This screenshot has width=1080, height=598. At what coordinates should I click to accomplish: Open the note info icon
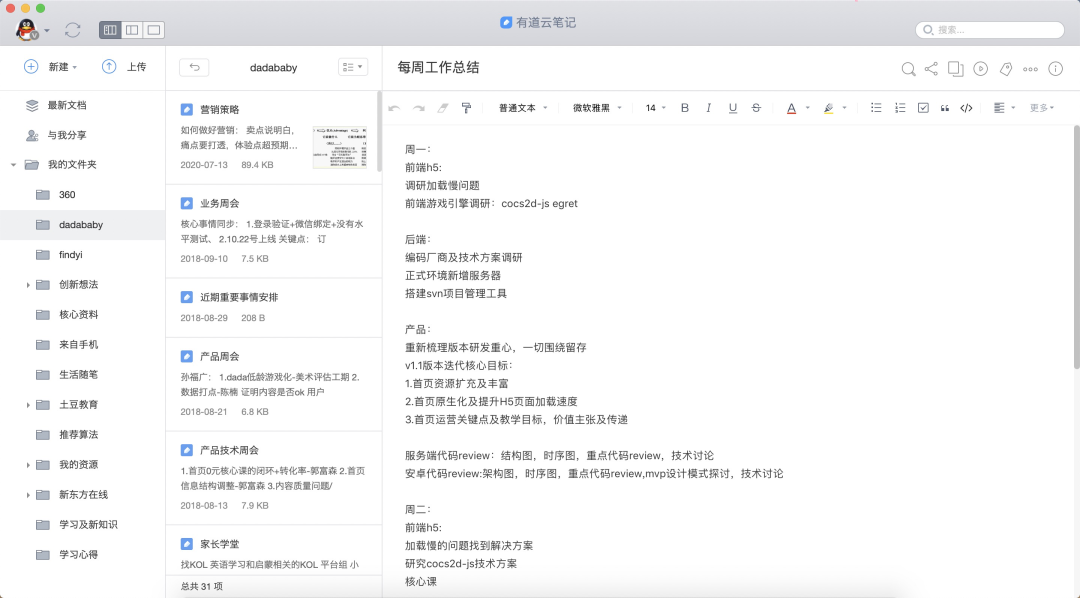(x=1055, y=68)
